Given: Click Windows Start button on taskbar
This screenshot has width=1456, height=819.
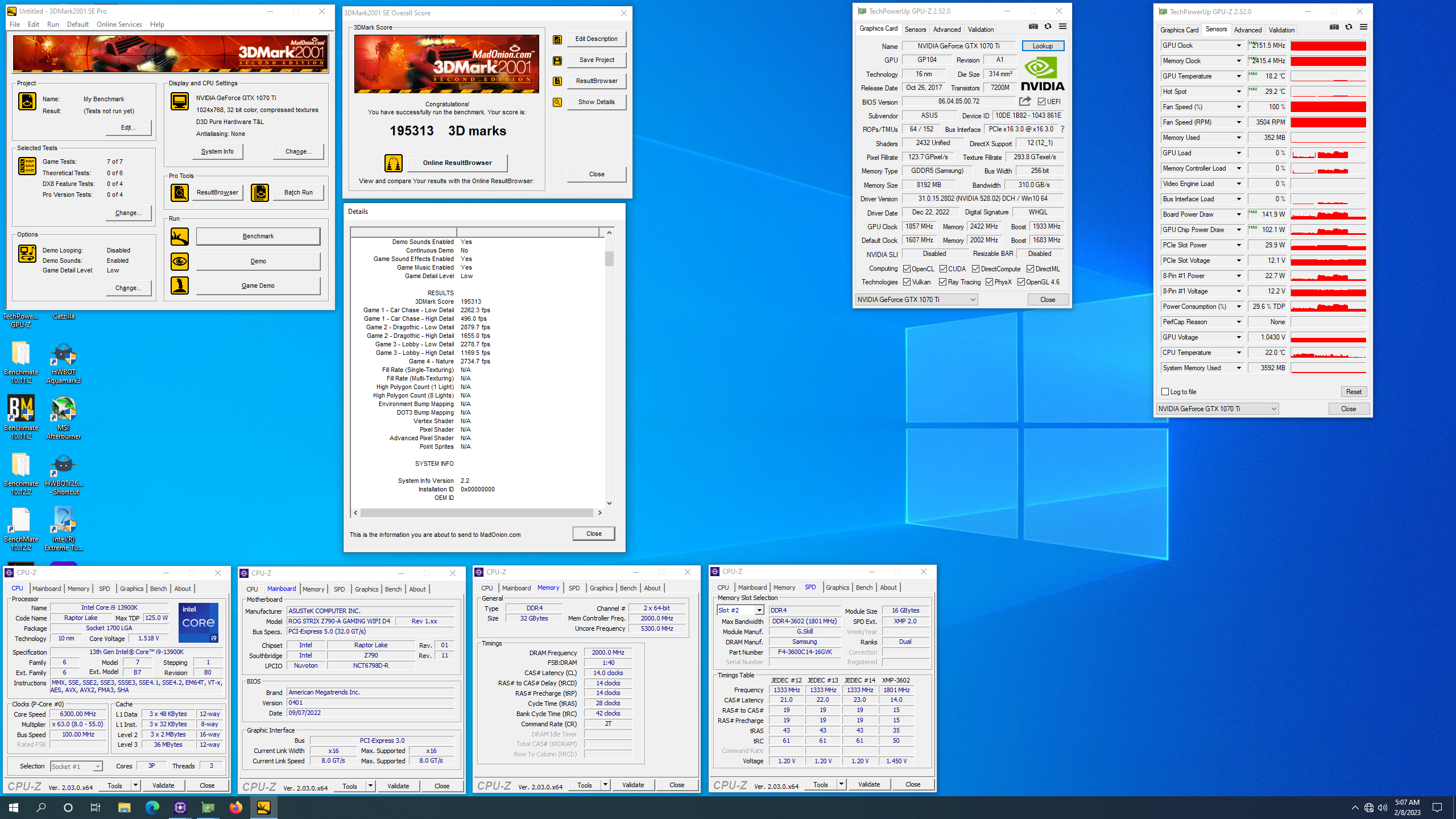Looking at the screenshot, I should [14, 807].
